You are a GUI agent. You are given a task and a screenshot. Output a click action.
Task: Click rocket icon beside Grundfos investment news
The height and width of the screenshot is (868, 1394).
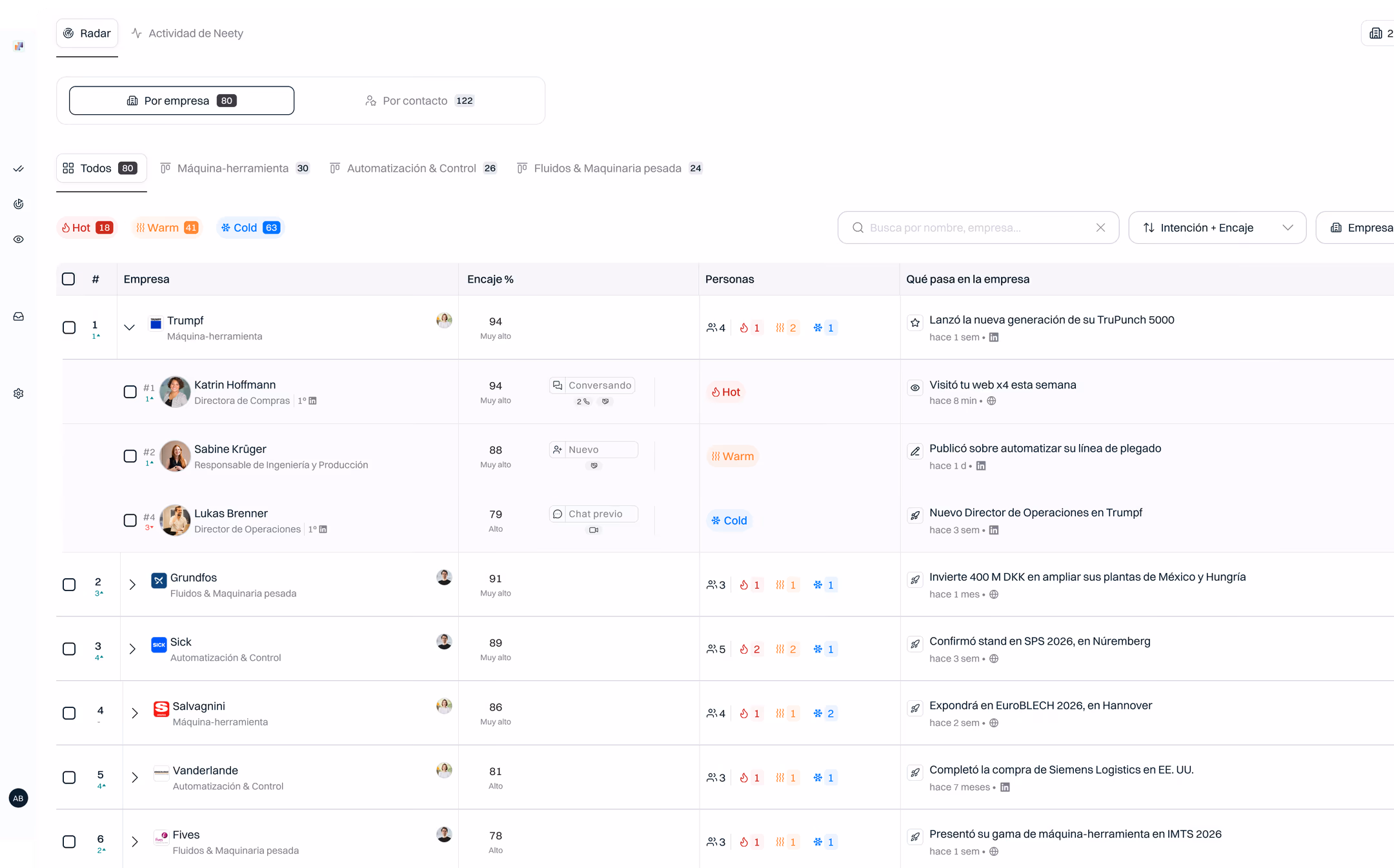[x=915, y=580]
